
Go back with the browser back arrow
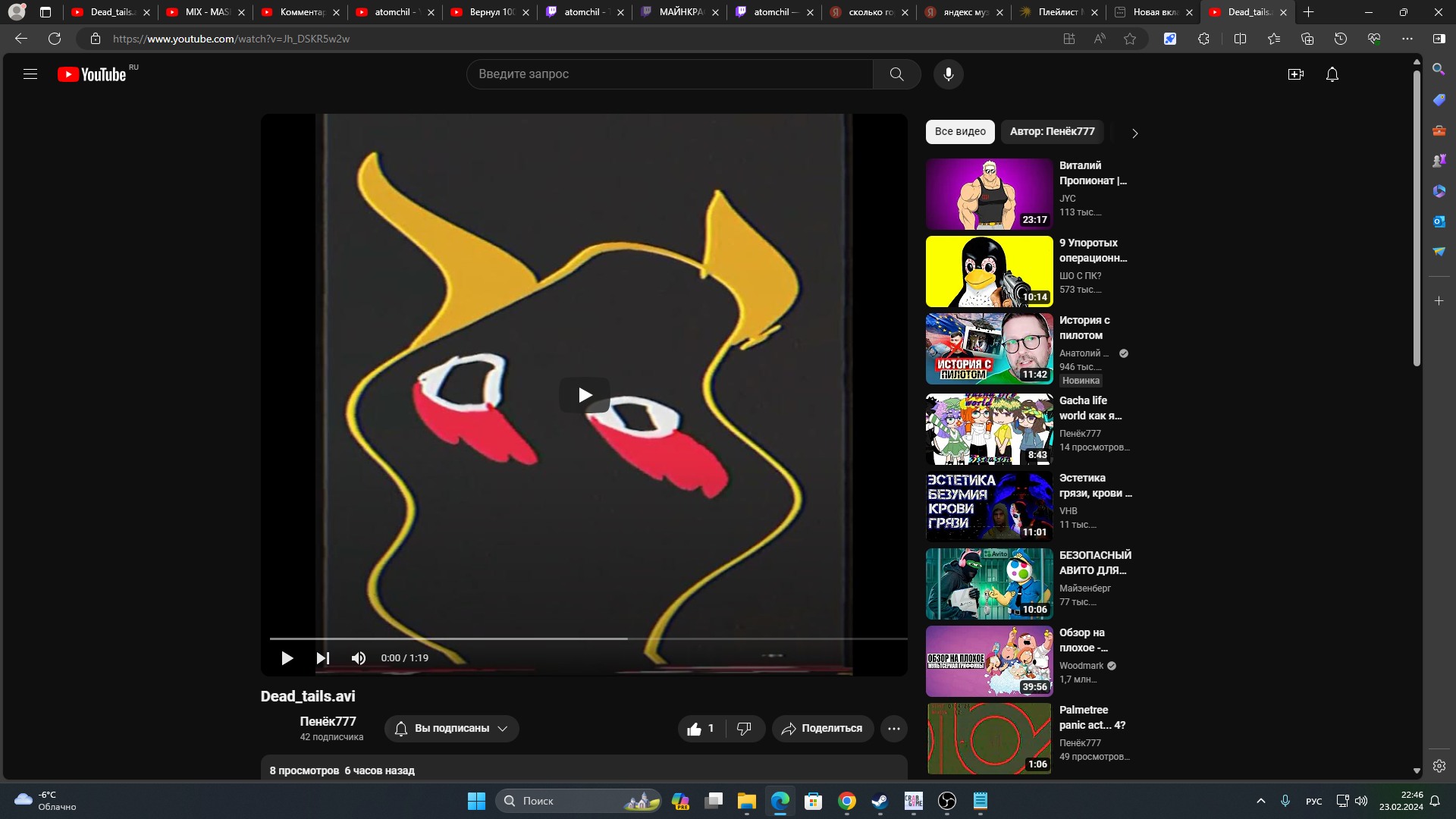(x=21, y=39)
